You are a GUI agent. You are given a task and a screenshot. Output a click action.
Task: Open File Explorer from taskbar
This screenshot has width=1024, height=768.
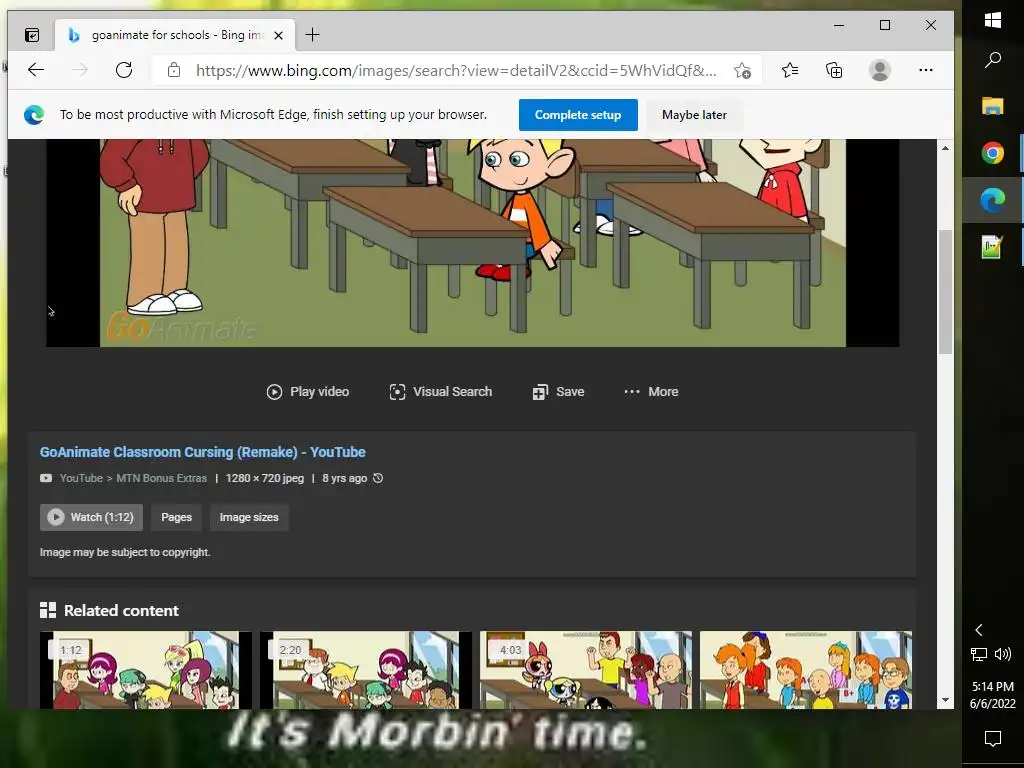[993, 106]
